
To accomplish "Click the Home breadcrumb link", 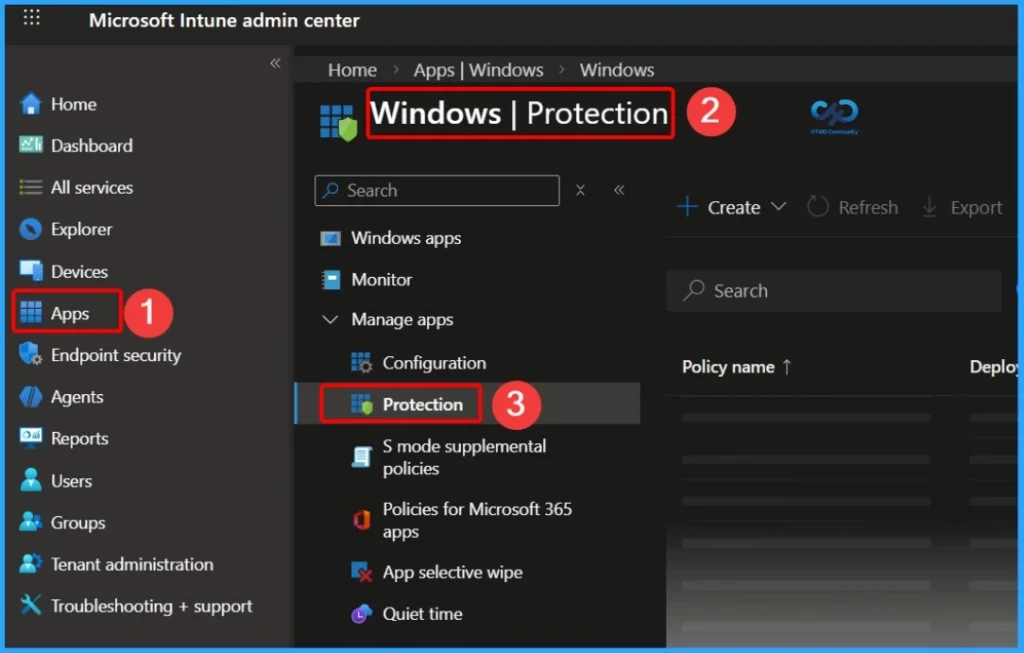I will 352,70.
